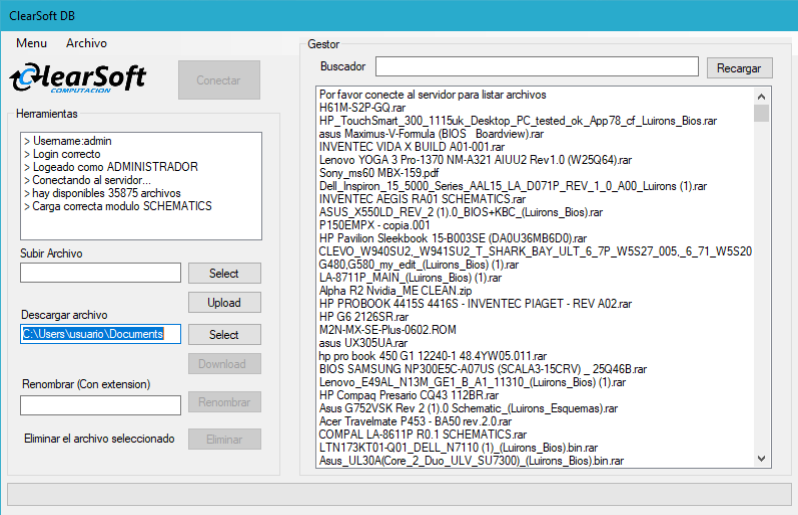Click log line 'Login correcto'
This screenshot has height=515, width=798.
pos(62,154)
